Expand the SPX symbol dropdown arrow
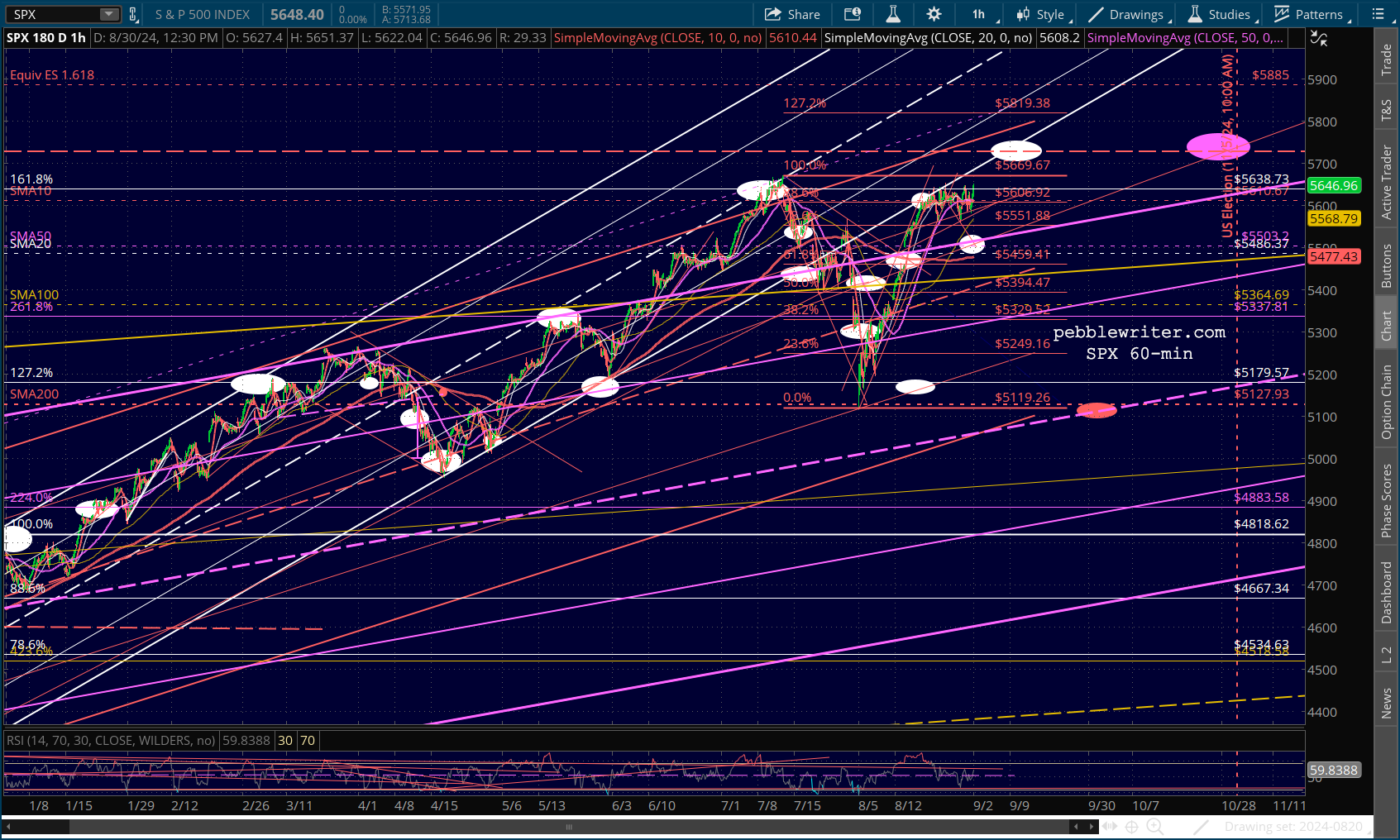This screenshot has width=1400, height=840. (x=109, y=14)
